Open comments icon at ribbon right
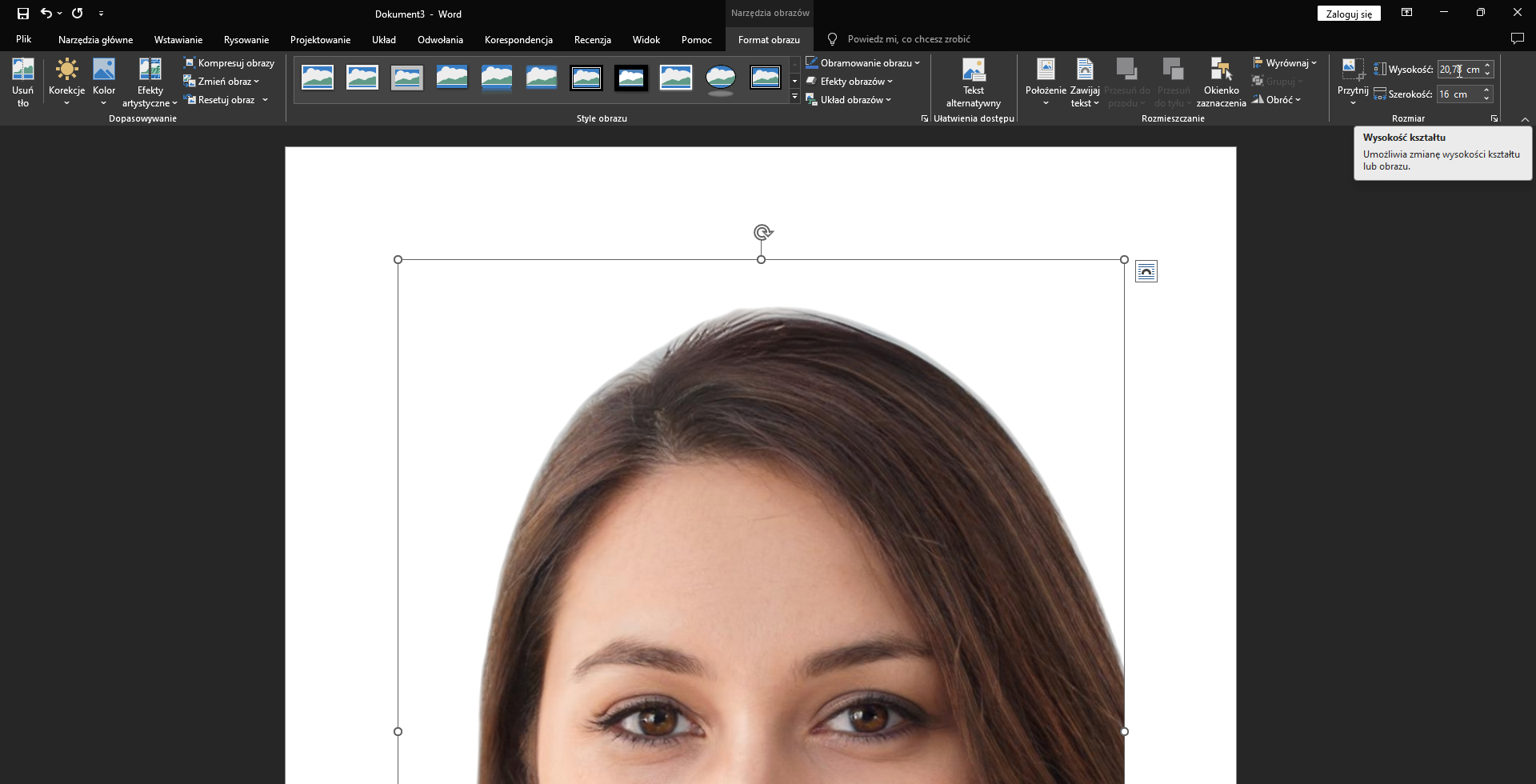1536x784 pixels. pyautogui.click(x=1517, y=38)
